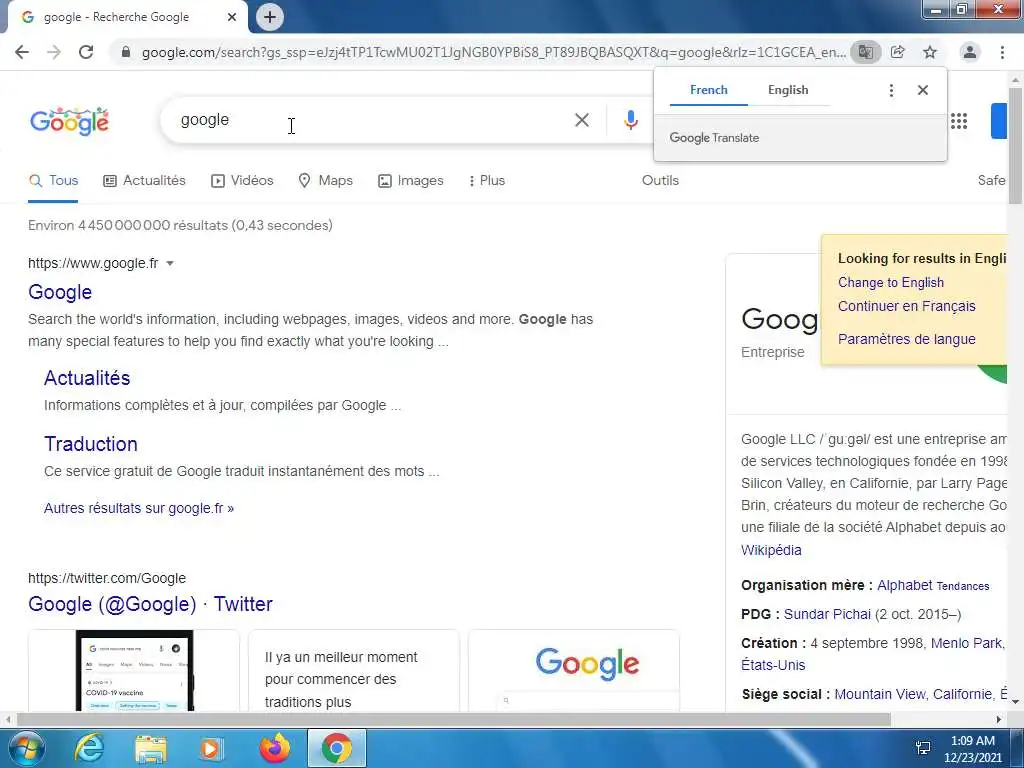Switch to Actualités results tab

point(144,180)
